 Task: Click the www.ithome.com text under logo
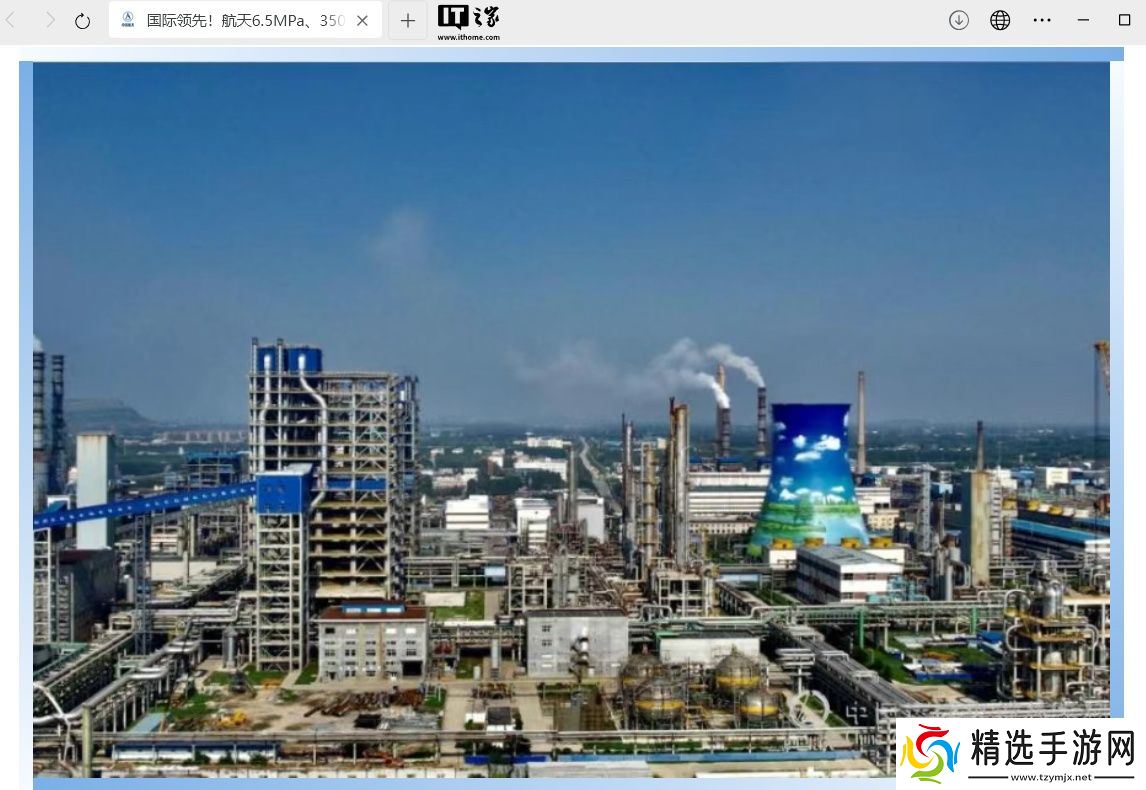click(468, 37)
